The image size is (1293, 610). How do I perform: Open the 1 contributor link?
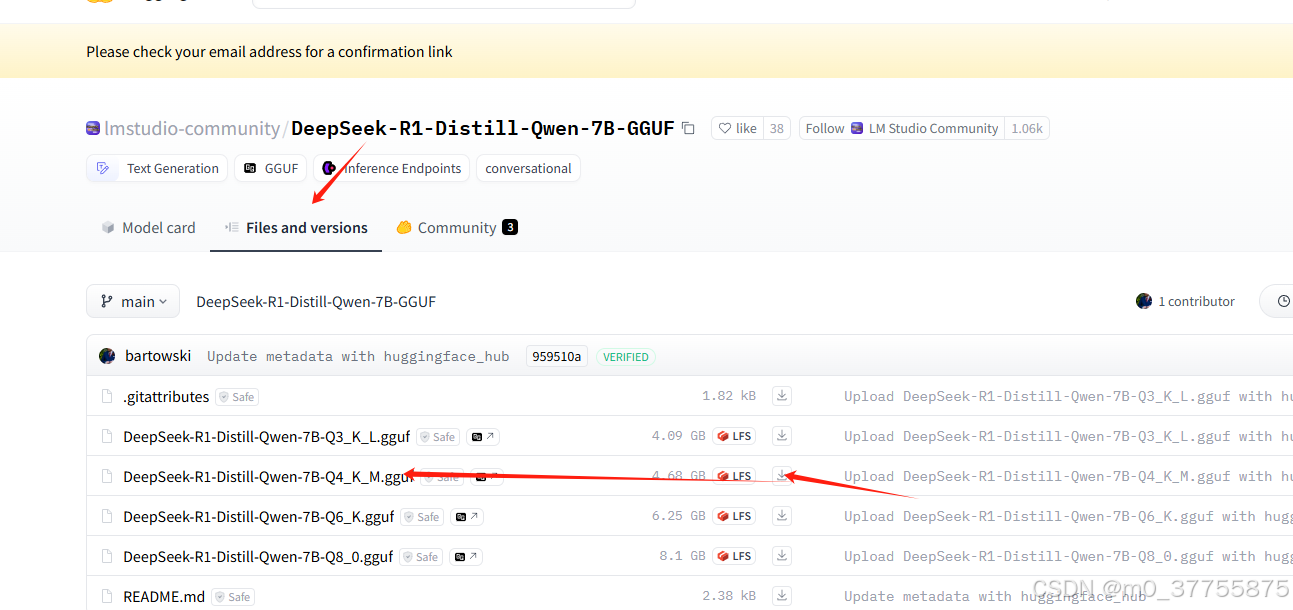[x=1186, y=301]
